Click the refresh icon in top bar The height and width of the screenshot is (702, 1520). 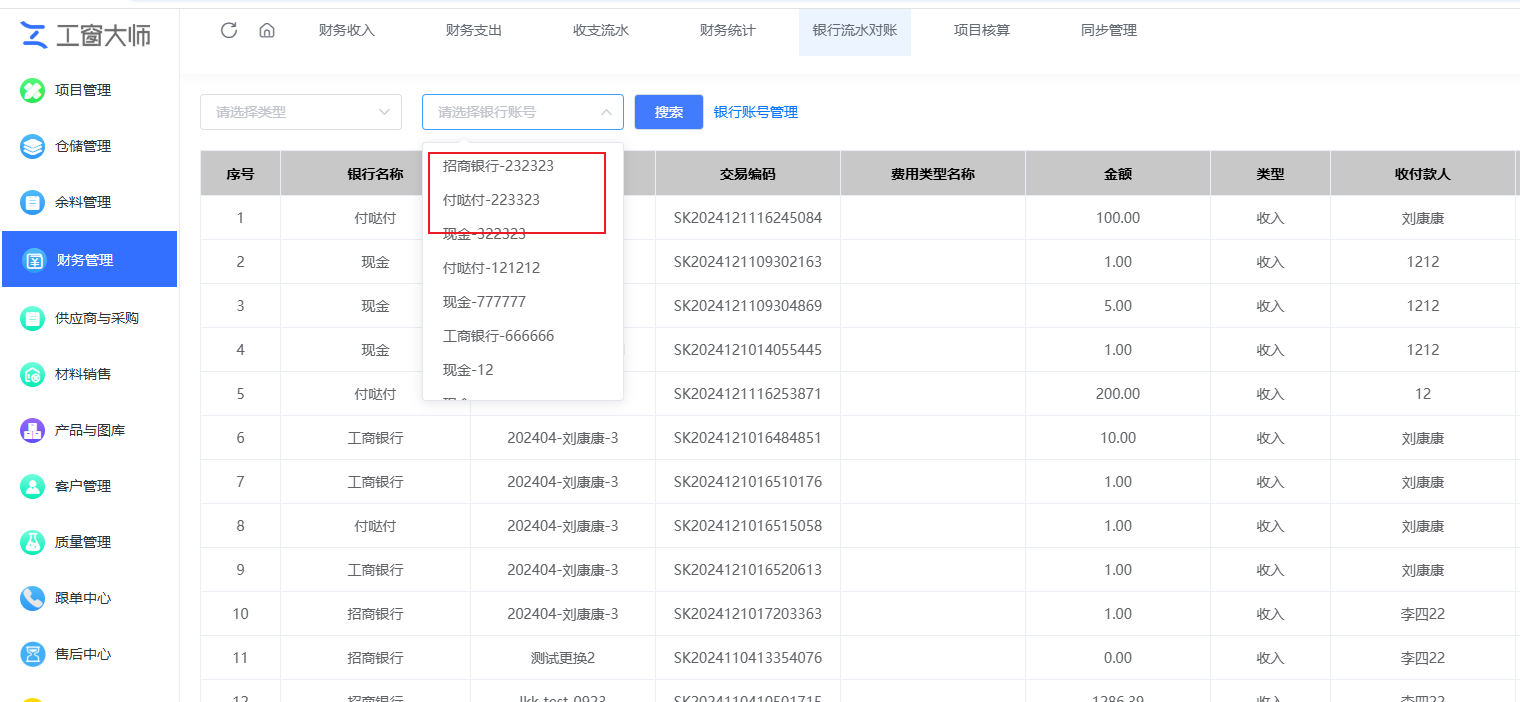click(229, 30)
